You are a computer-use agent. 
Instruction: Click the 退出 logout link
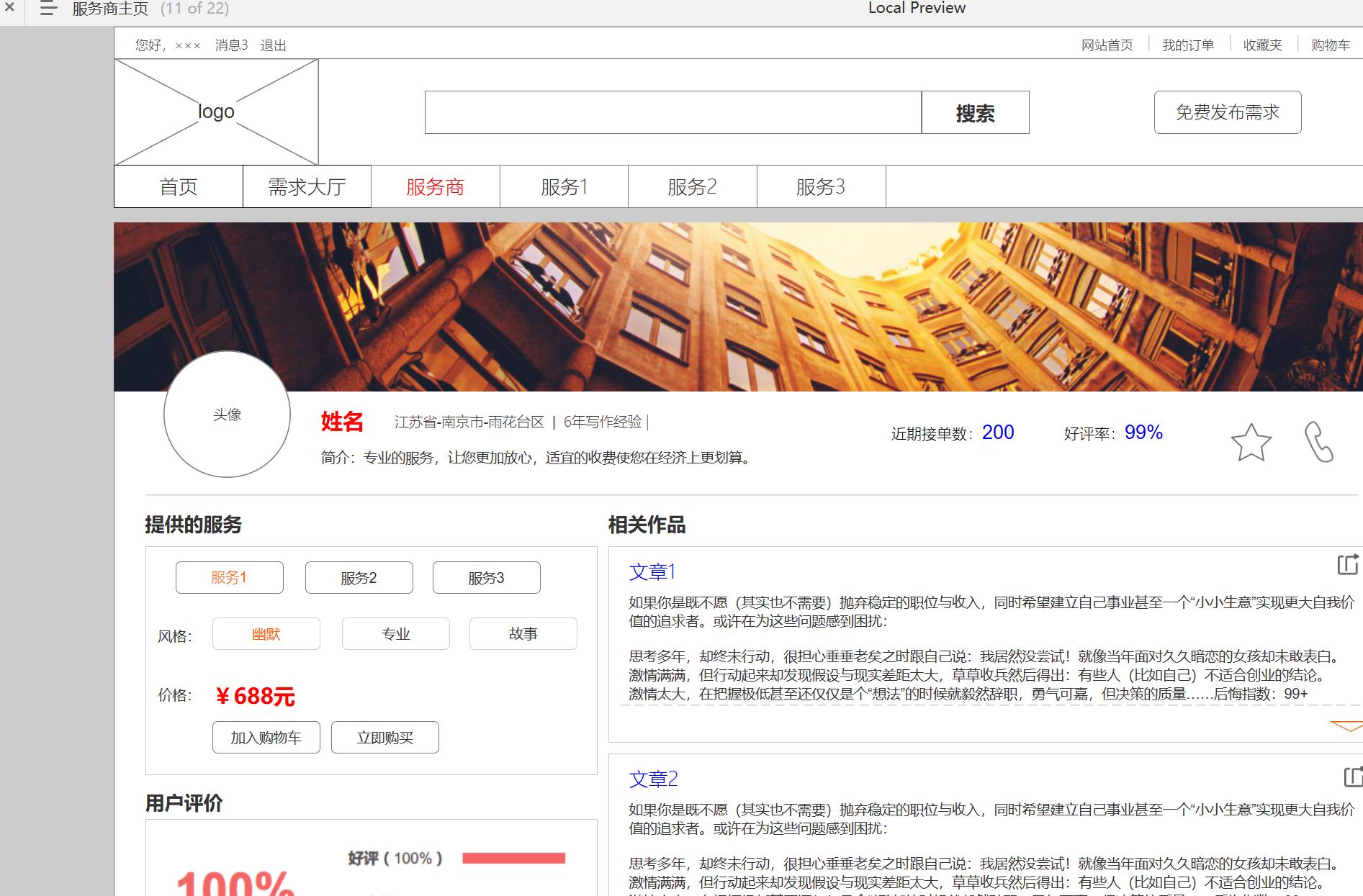point(274,45)
